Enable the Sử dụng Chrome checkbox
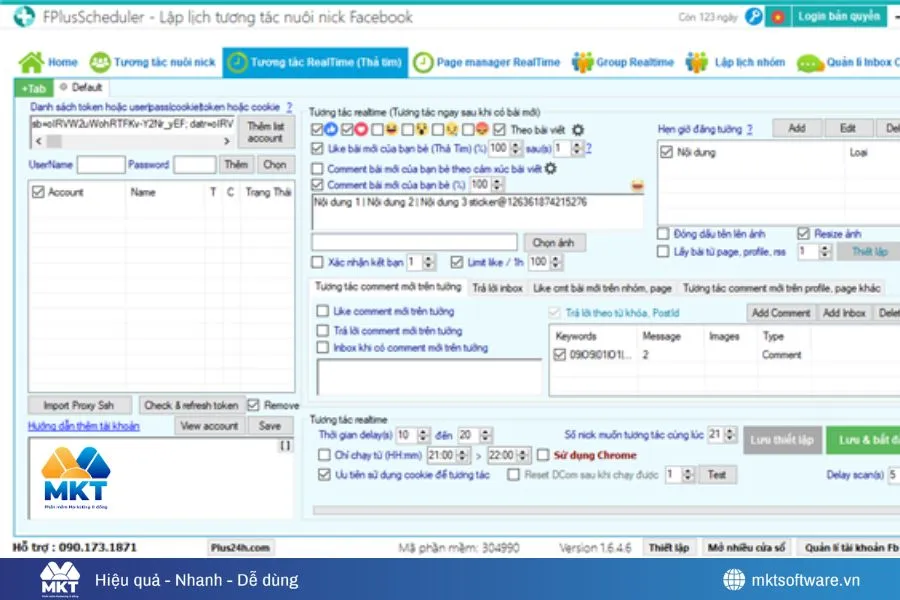This screenshot has height=600, width=900. [x=543, y=455]
